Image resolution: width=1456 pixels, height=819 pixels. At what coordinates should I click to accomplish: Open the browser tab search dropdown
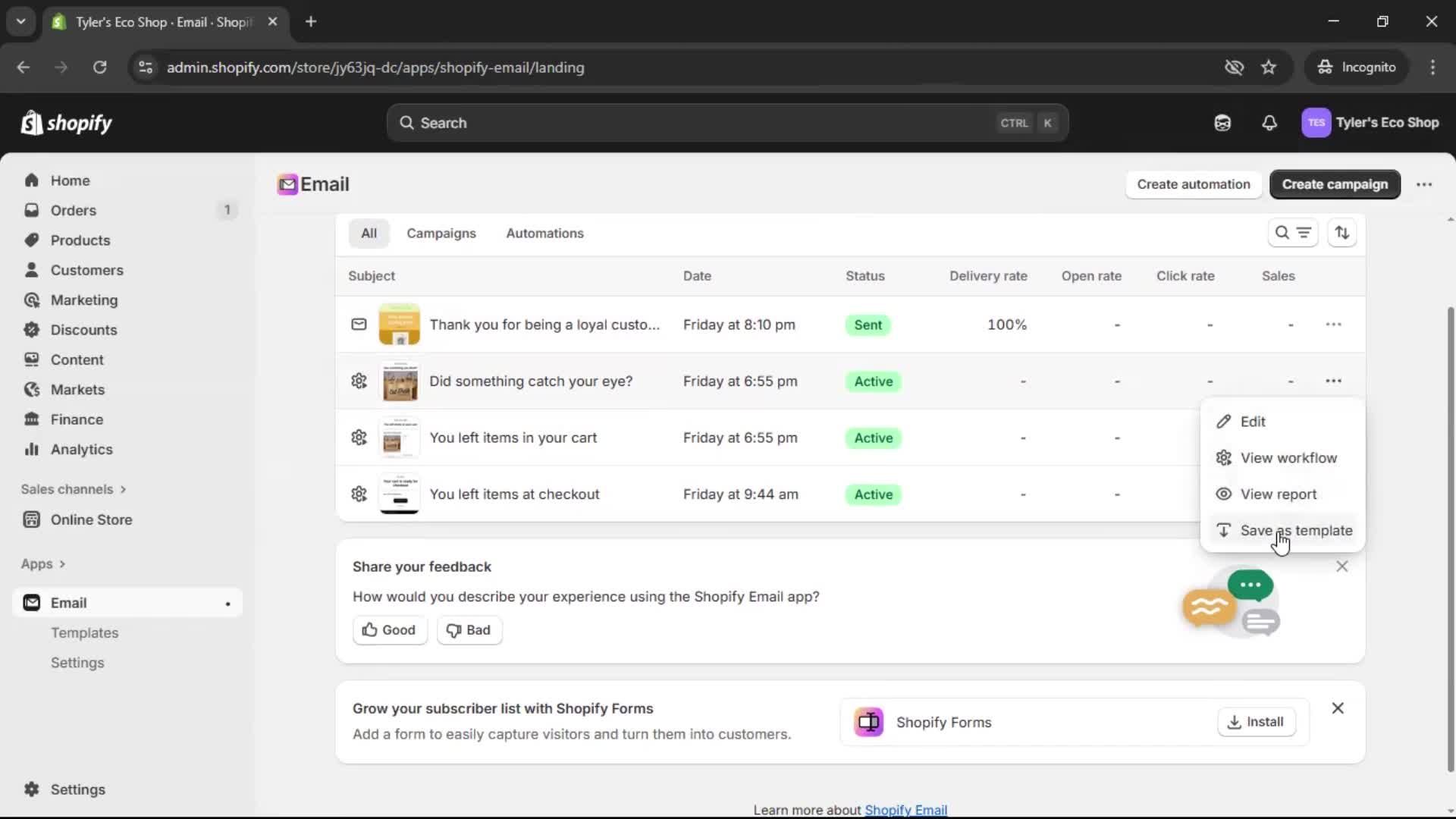[x=21, y=21]
